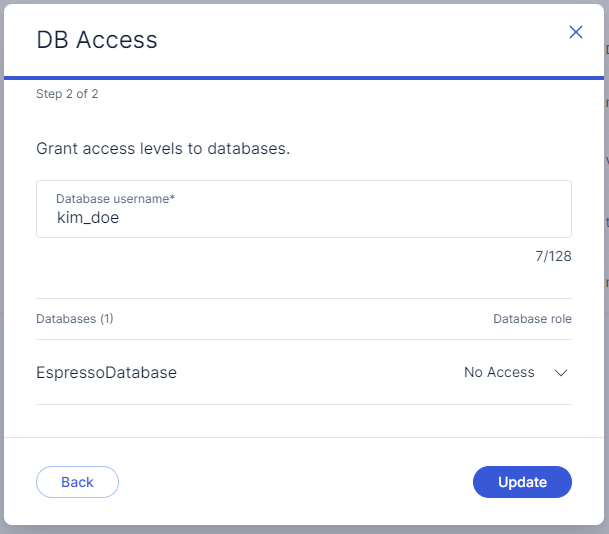Click the Back button
The width and height of the screenshot is (609, 534).
(77, 482)
